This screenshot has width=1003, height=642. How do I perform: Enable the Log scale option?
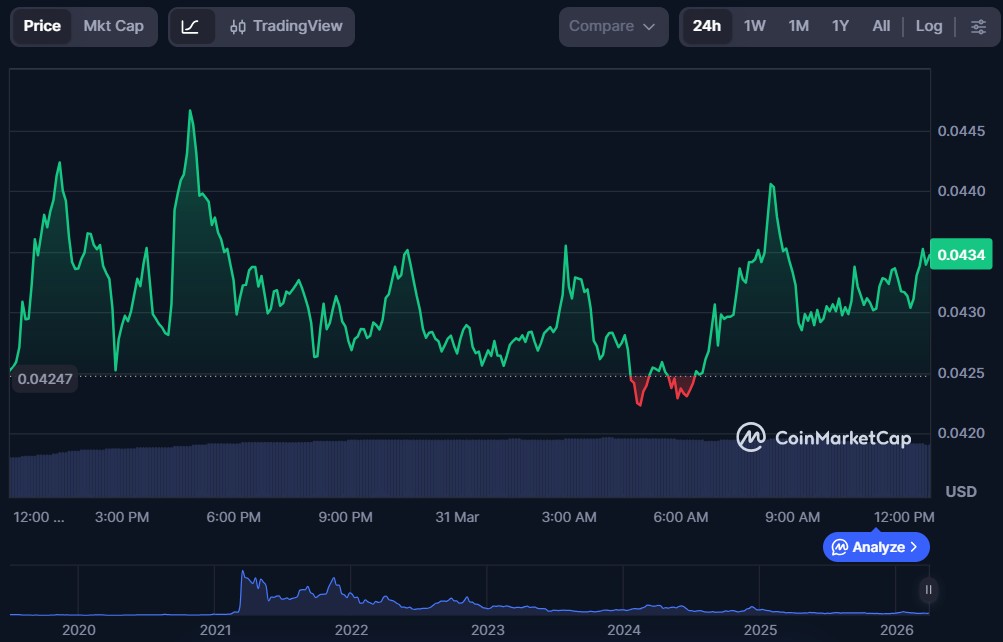tap(928, 26)
